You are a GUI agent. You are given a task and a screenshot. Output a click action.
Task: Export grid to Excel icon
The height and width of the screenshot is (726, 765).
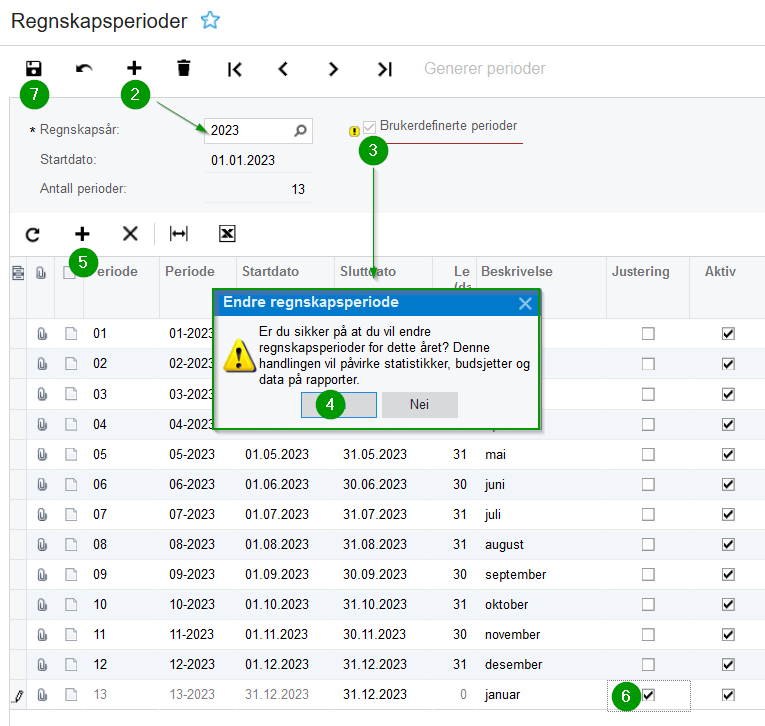coord(227,234)
